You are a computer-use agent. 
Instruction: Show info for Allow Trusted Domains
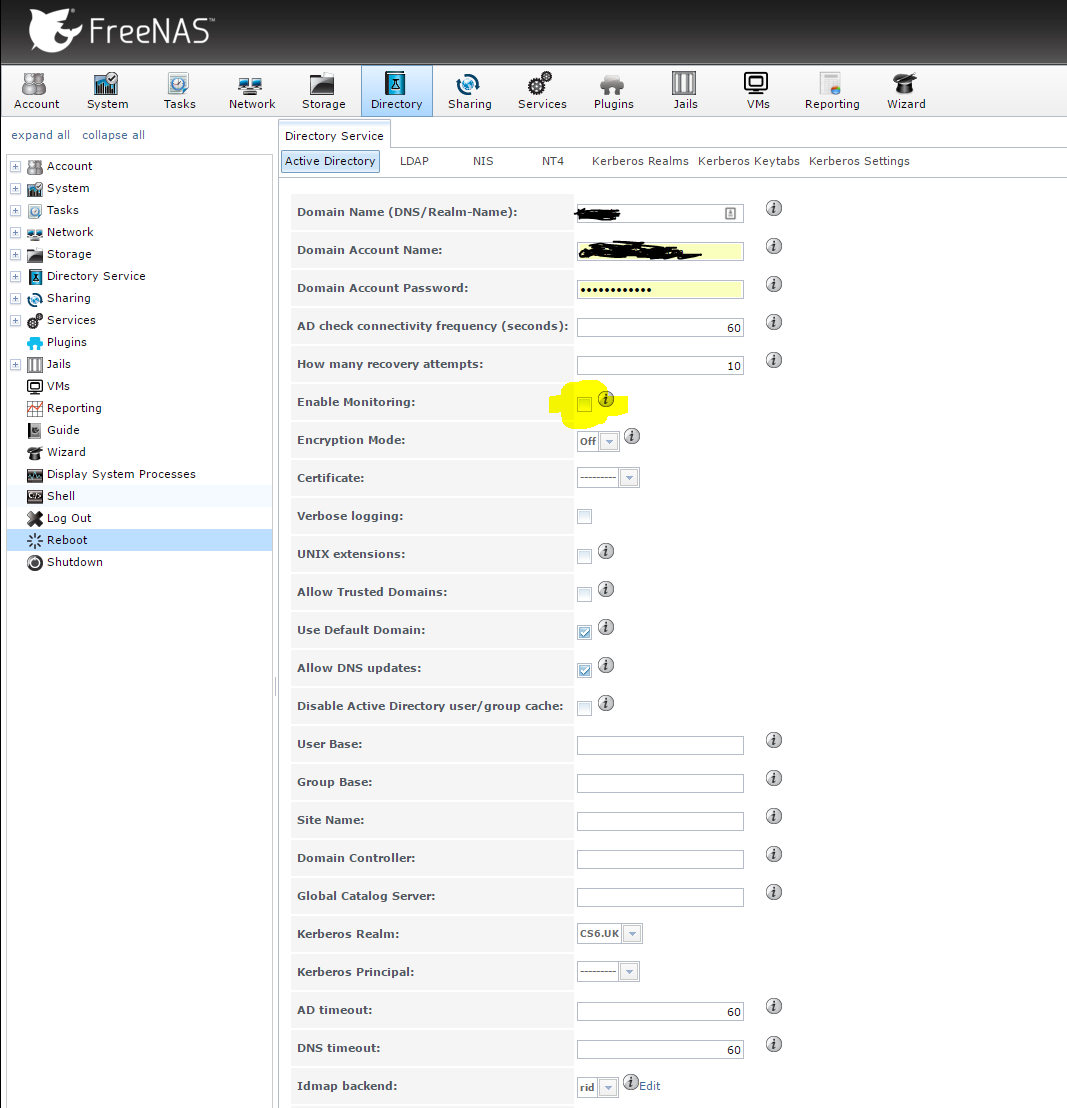click(606, 589)
